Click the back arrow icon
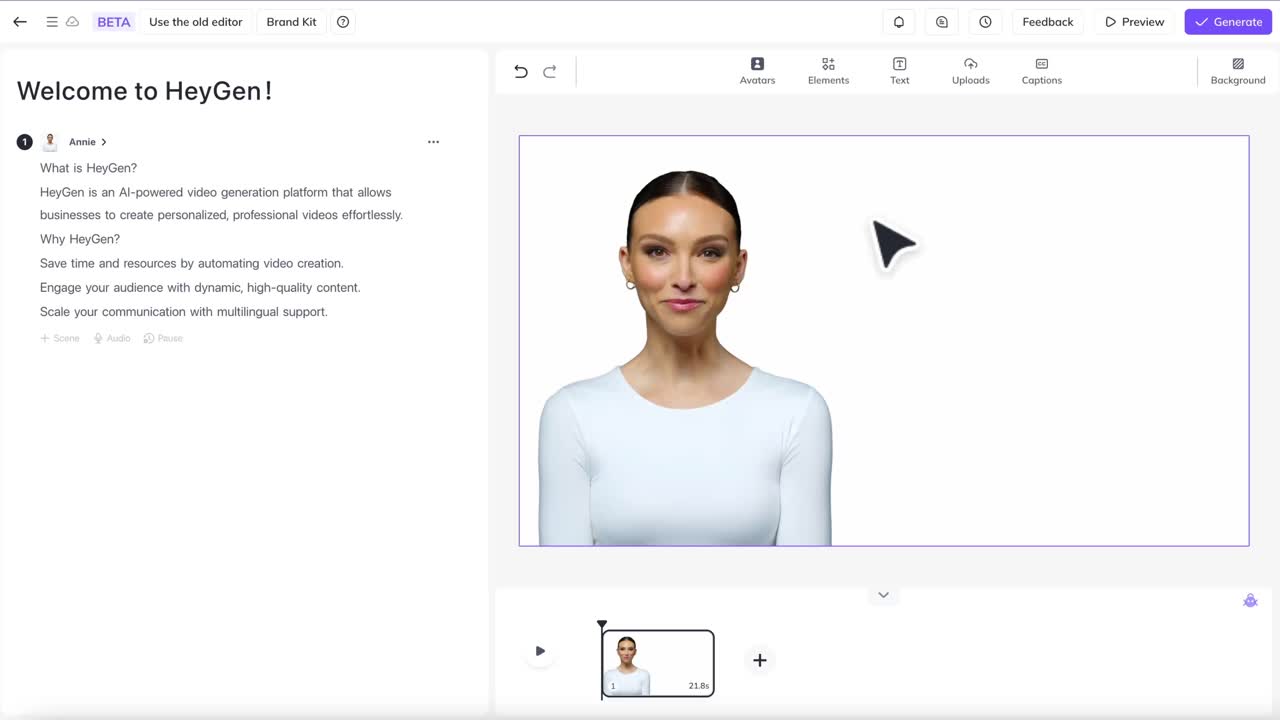The width and height of the screenshot is (1280, 720). (x=20, y=22)
